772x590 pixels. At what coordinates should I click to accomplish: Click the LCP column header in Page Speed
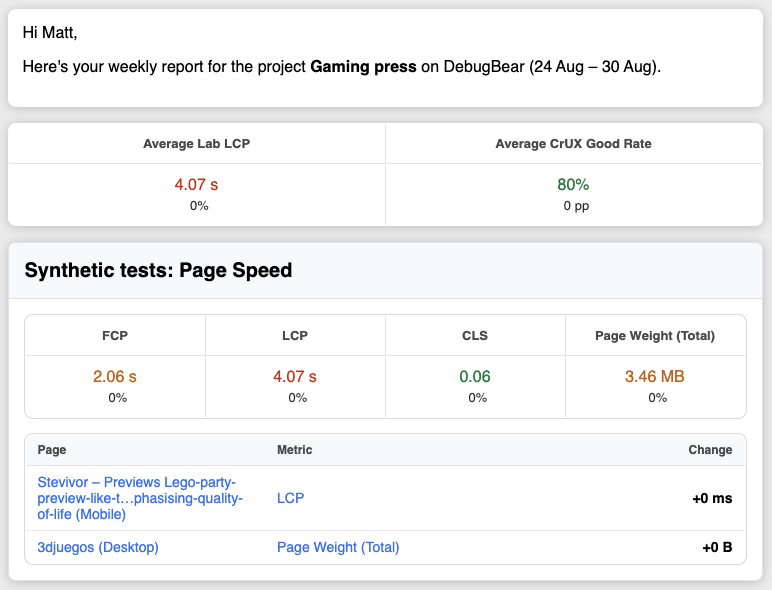295,335
